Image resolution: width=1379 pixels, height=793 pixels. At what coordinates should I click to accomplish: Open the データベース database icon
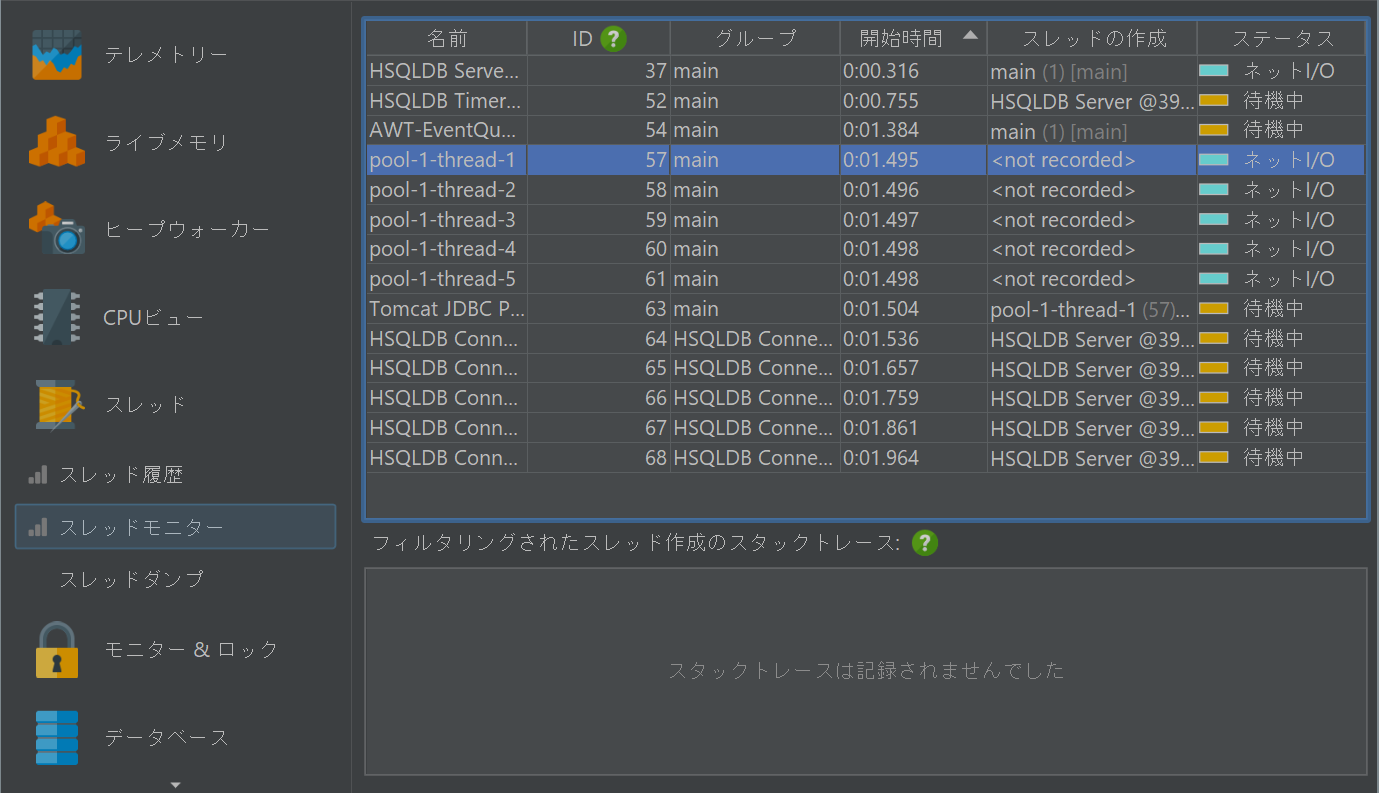56,737
